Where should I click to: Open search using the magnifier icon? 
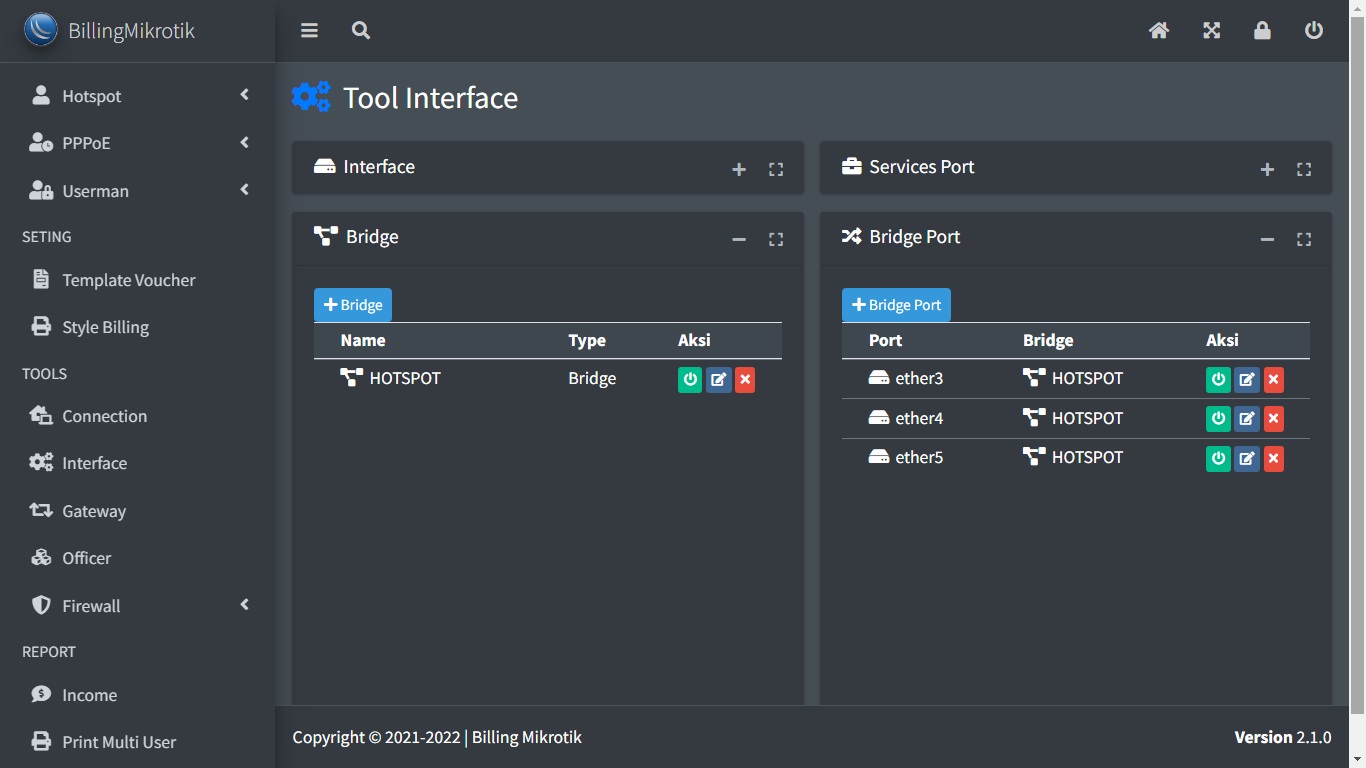tap(361, 31)
